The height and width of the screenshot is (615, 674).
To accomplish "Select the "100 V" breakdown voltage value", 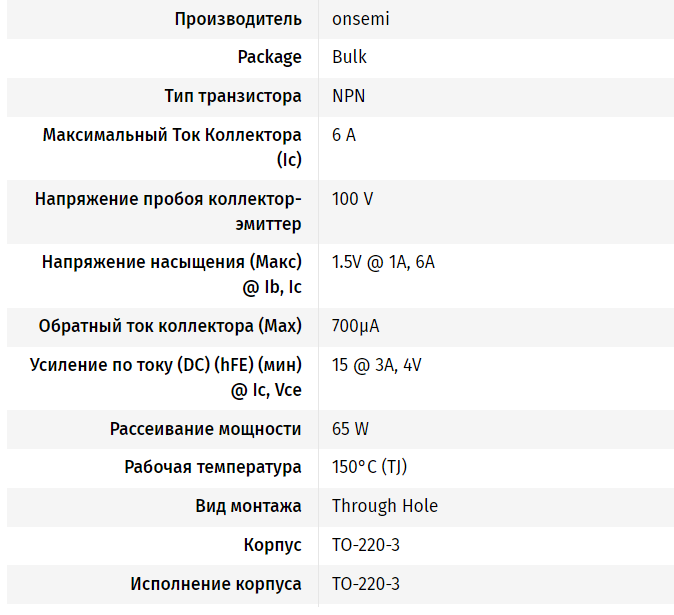I will click(x=352, y=199).
